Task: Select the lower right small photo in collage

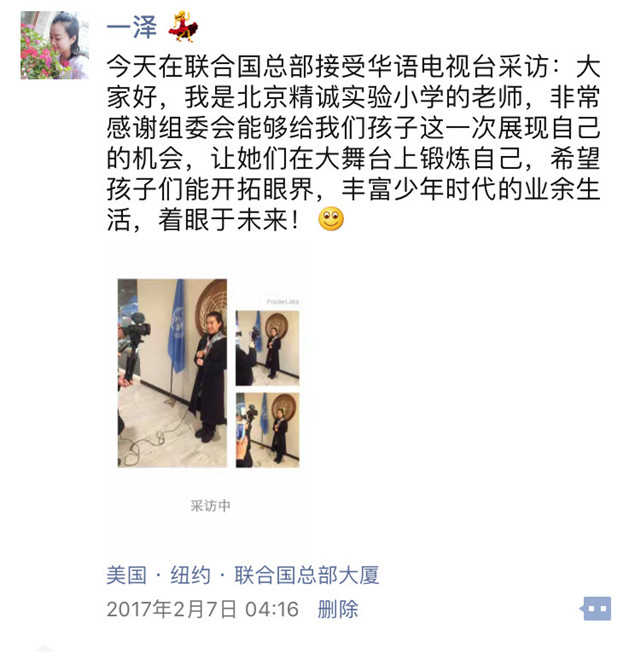Action: point(267,430)
